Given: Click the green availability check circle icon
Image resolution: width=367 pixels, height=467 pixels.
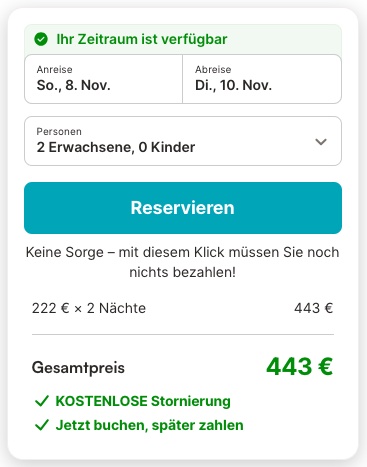Looking at the screenshot, I should click(41, 39).
